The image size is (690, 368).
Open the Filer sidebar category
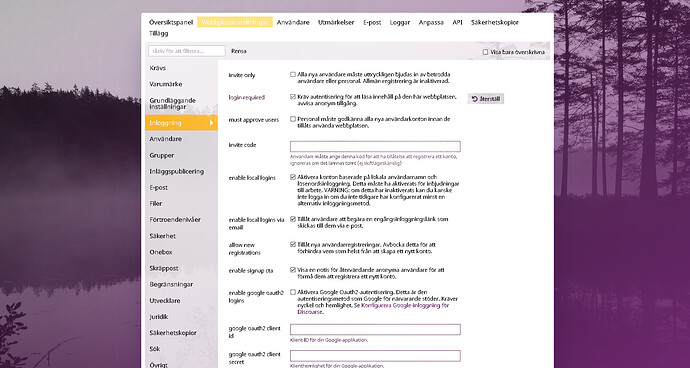(181, 204)
